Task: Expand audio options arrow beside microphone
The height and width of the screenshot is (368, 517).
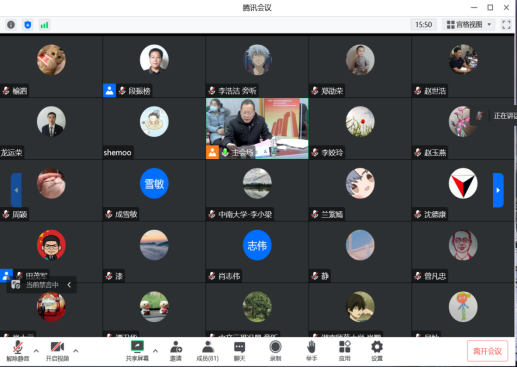Action: click(36, 351)
